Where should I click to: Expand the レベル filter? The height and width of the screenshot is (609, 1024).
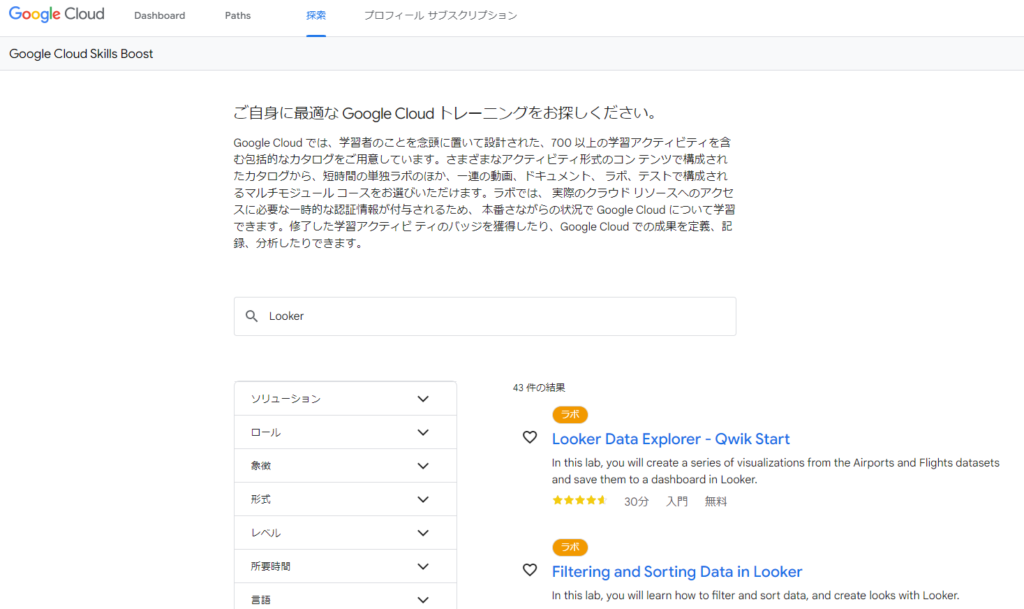(x=345, y=533)
